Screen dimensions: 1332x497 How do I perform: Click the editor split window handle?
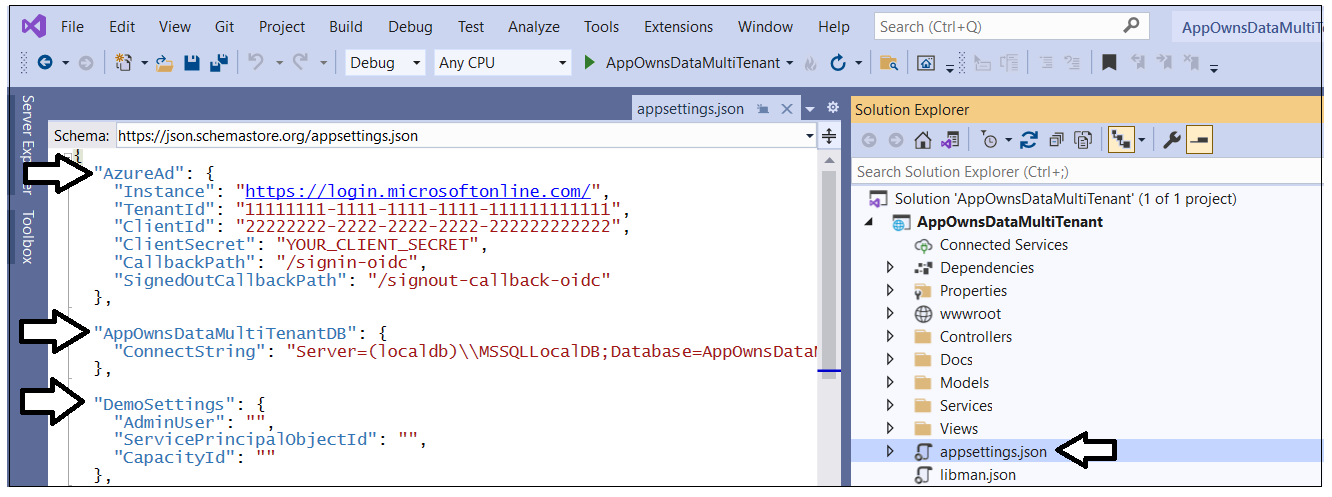tap(830, 135)
